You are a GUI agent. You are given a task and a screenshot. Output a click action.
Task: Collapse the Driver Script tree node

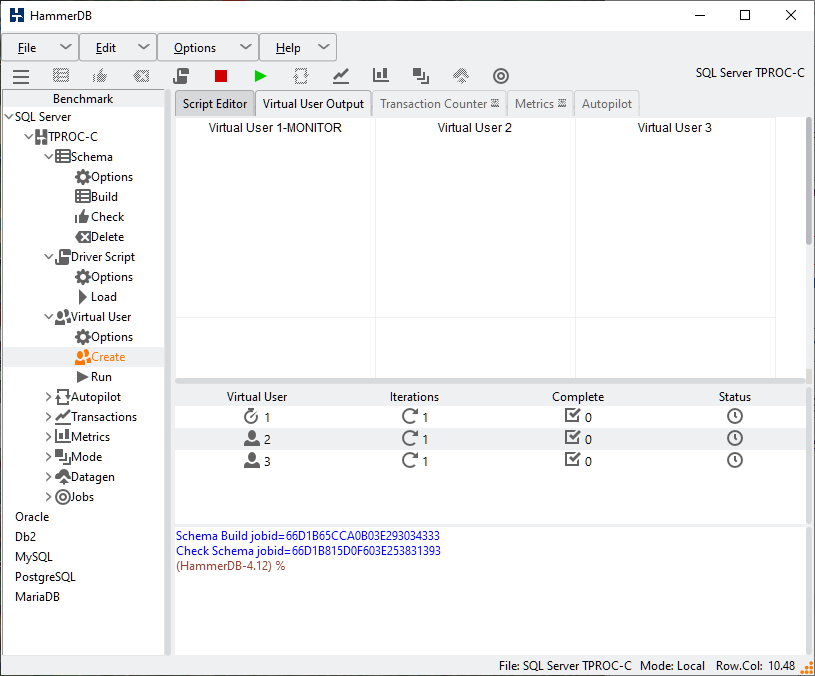click(48, 257)
